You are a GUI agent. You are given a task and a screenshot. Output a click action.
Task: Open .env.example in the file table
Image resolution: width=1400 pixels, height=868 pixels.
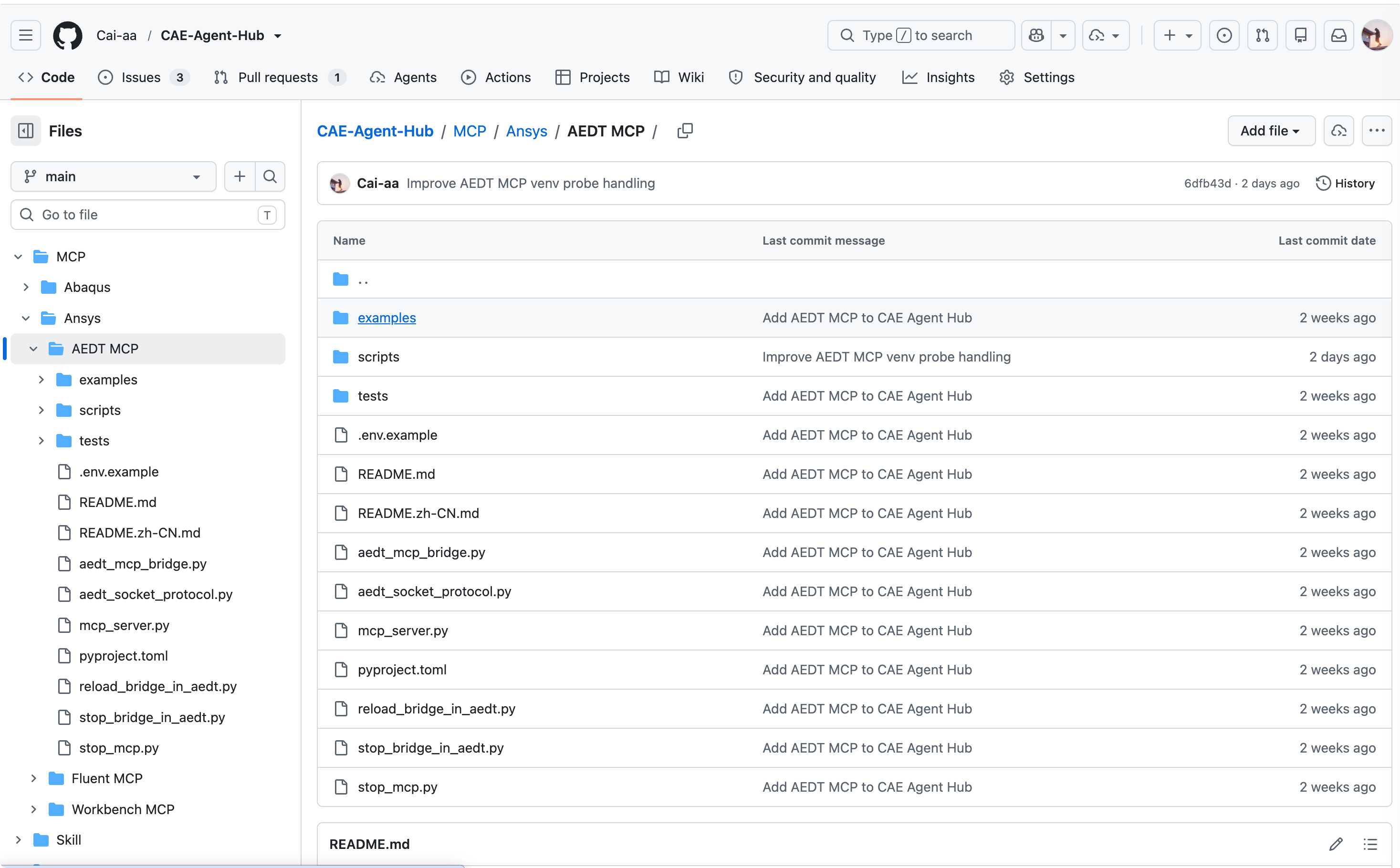pyautogui.click(x=397, y=435)
